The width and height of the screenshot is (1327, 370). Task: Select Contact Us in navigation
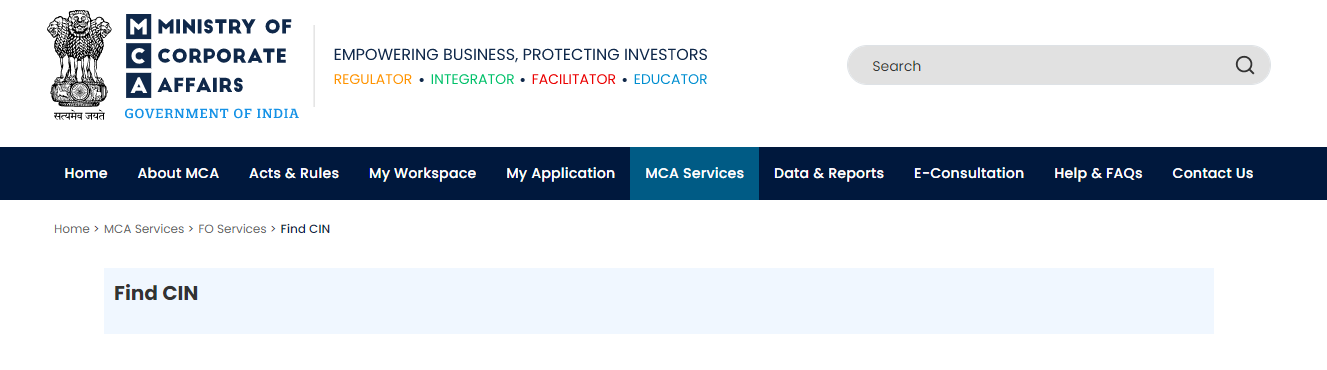coord(1212,173)
